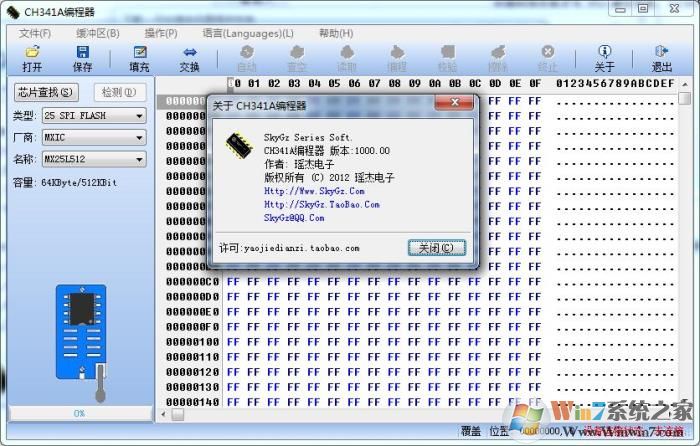Start the 自动 auto operation icon
This screenshot has width=700, height=446.
click(246, 58)
